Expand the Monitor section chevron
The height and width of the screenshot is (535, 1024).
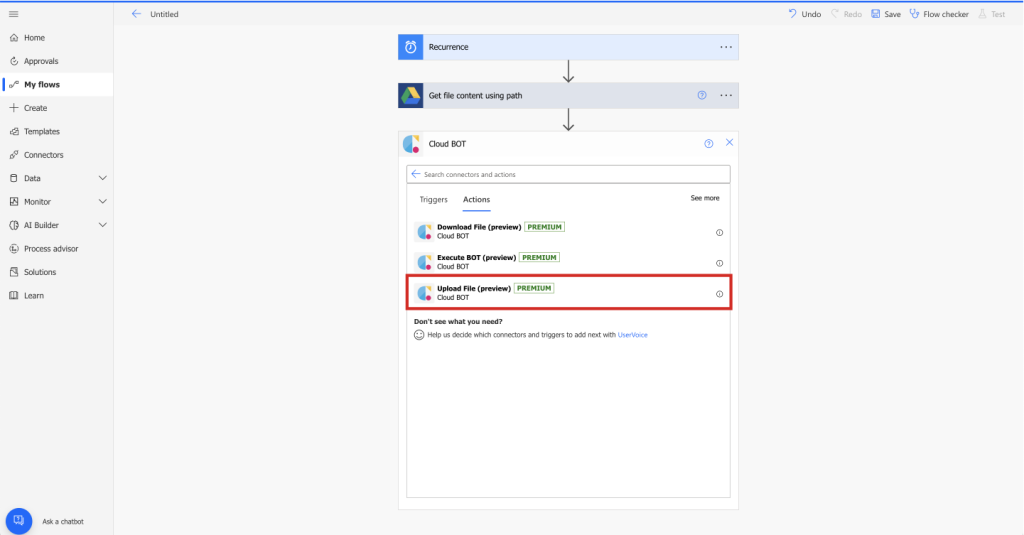click(x=103, y=202)
